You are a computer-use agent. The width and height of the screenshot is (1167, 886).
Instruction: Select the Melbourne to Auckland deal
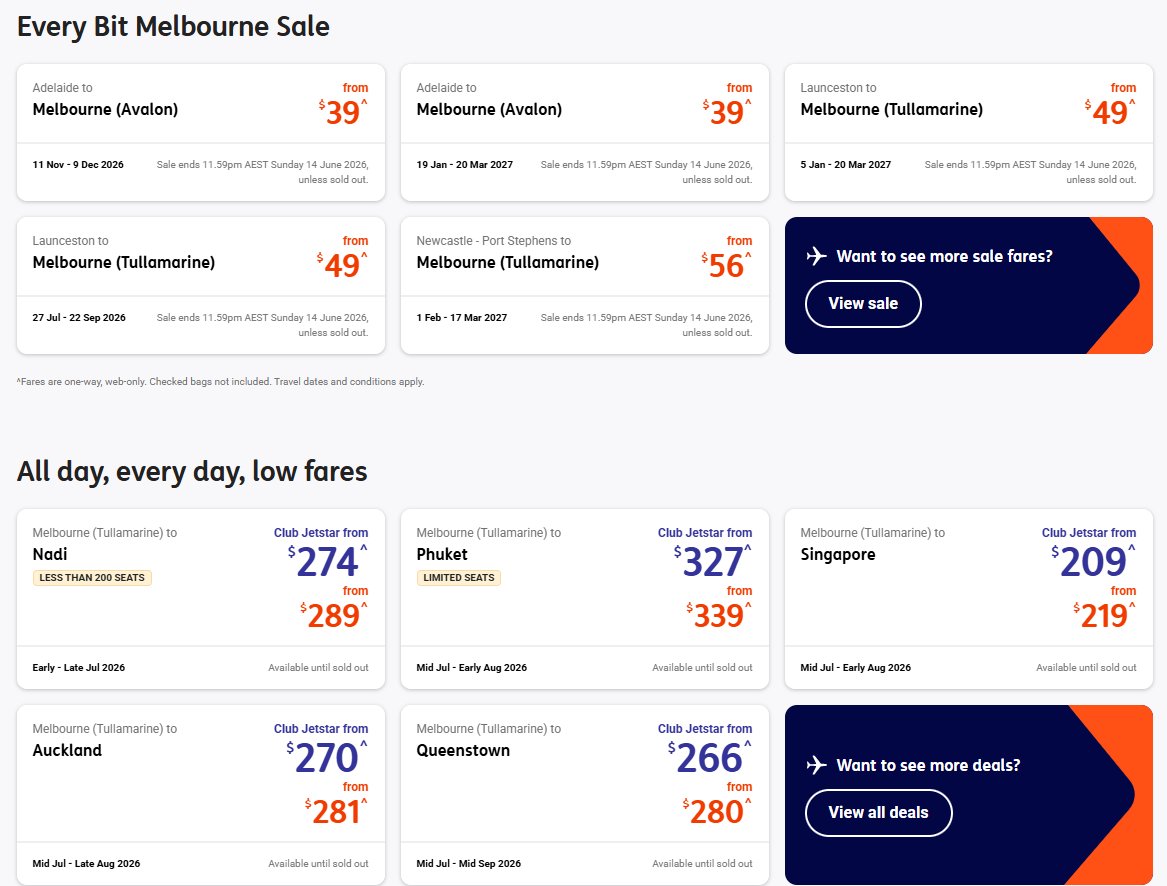click(201, 794)
